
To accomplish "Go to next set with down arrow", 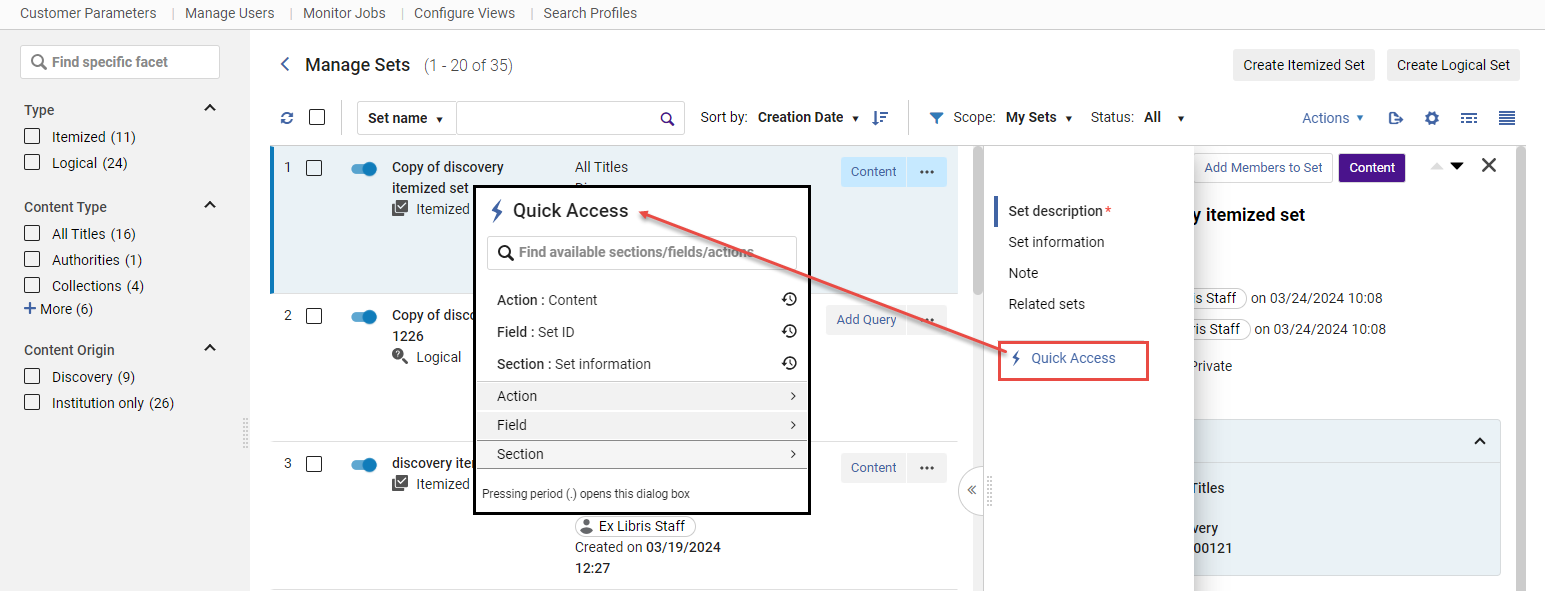I will pos(1457,166).
